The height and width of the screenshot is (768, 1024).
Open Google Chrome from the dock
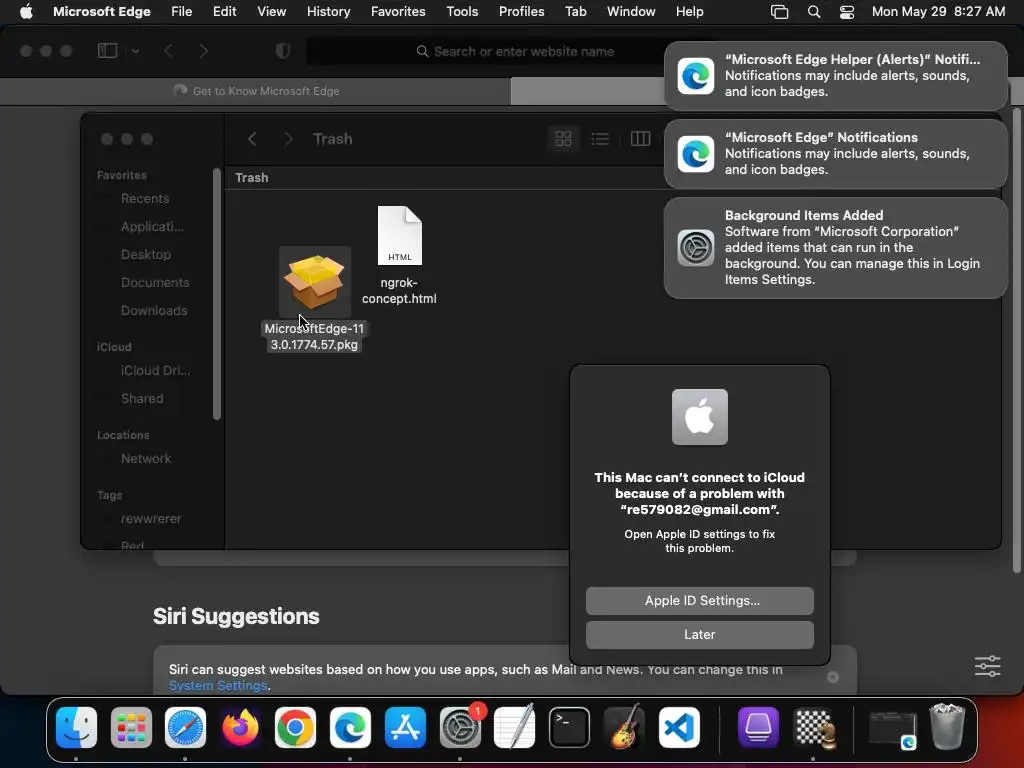[x=295, y=728]
